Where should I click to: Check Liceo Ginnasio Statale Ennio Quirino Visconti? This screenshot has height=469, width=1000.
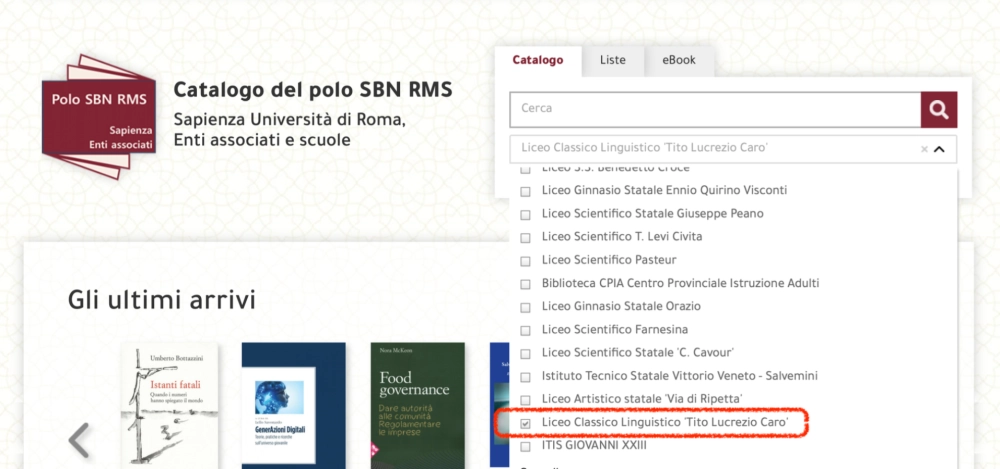(x=526, y=191)
